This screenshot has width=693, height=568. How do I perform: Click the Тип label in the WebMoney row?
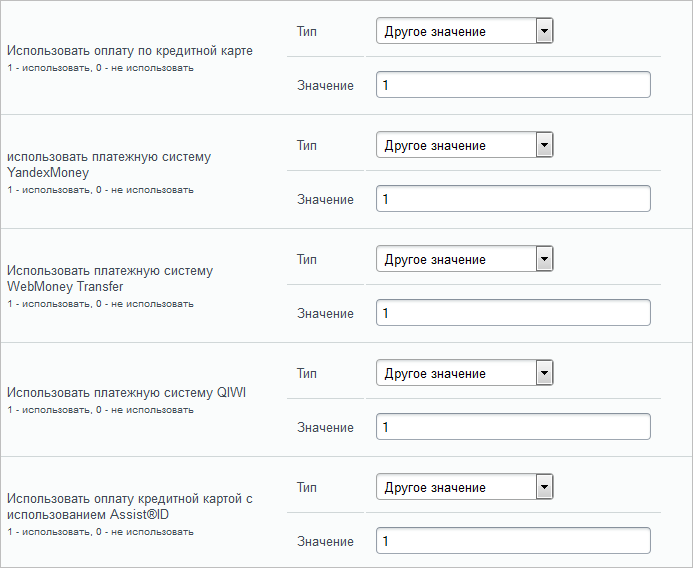pyautogui.click(x=307, y=259)
